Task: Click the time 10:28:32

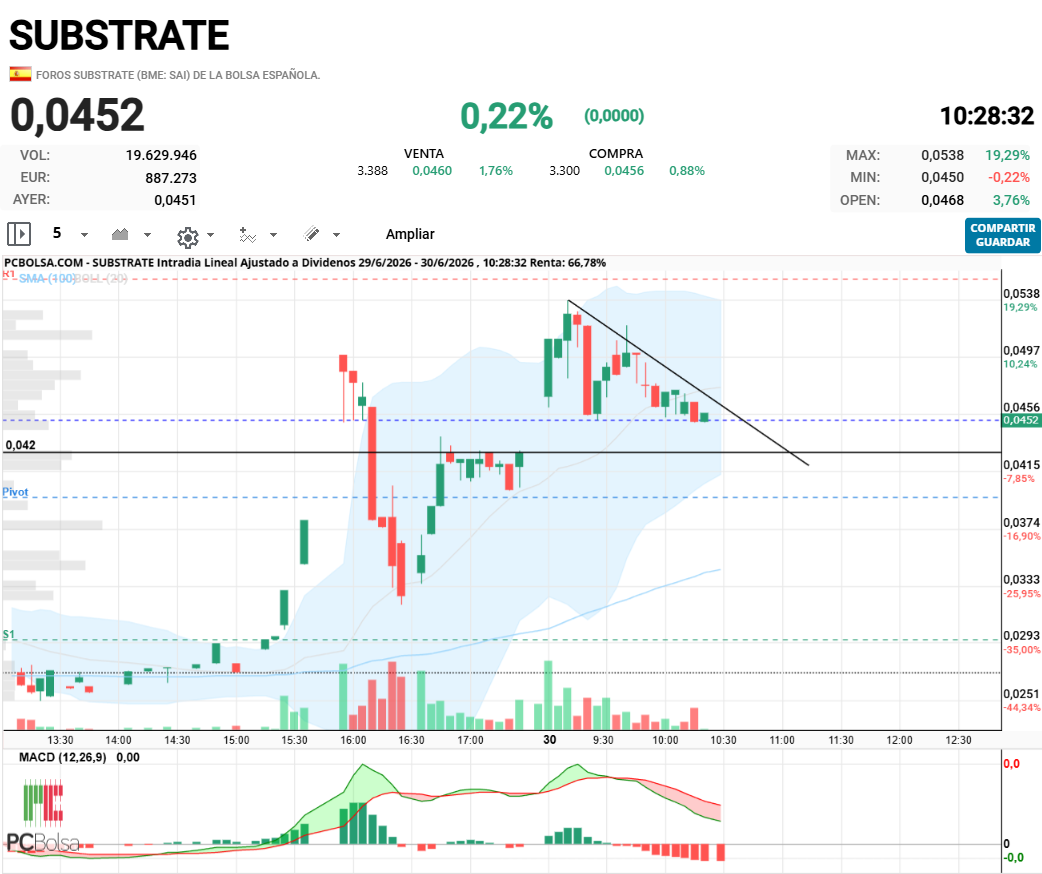Action: 987,116
